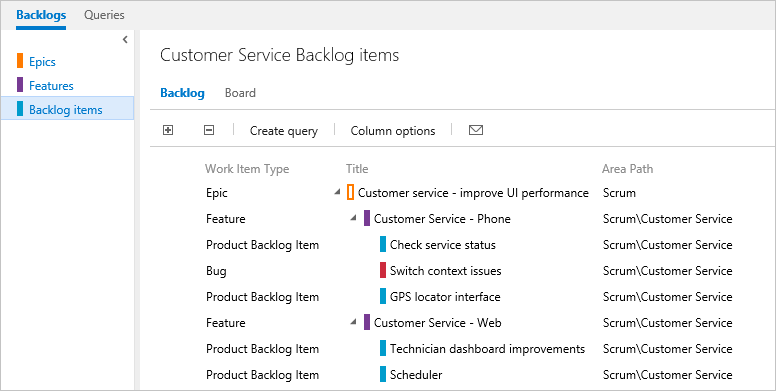Collapse the improve UI performance epic row
776x391 pixels.
338,192
